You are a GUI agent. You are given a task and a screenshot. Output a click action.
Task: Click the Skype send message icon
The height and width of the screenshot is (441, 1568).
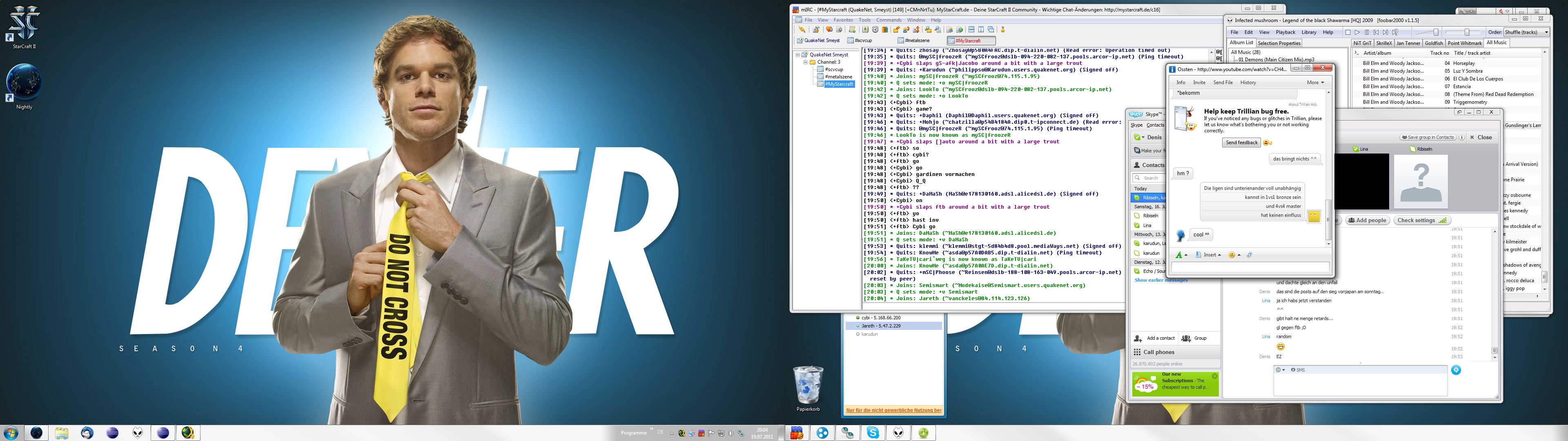coord(1456,370)
